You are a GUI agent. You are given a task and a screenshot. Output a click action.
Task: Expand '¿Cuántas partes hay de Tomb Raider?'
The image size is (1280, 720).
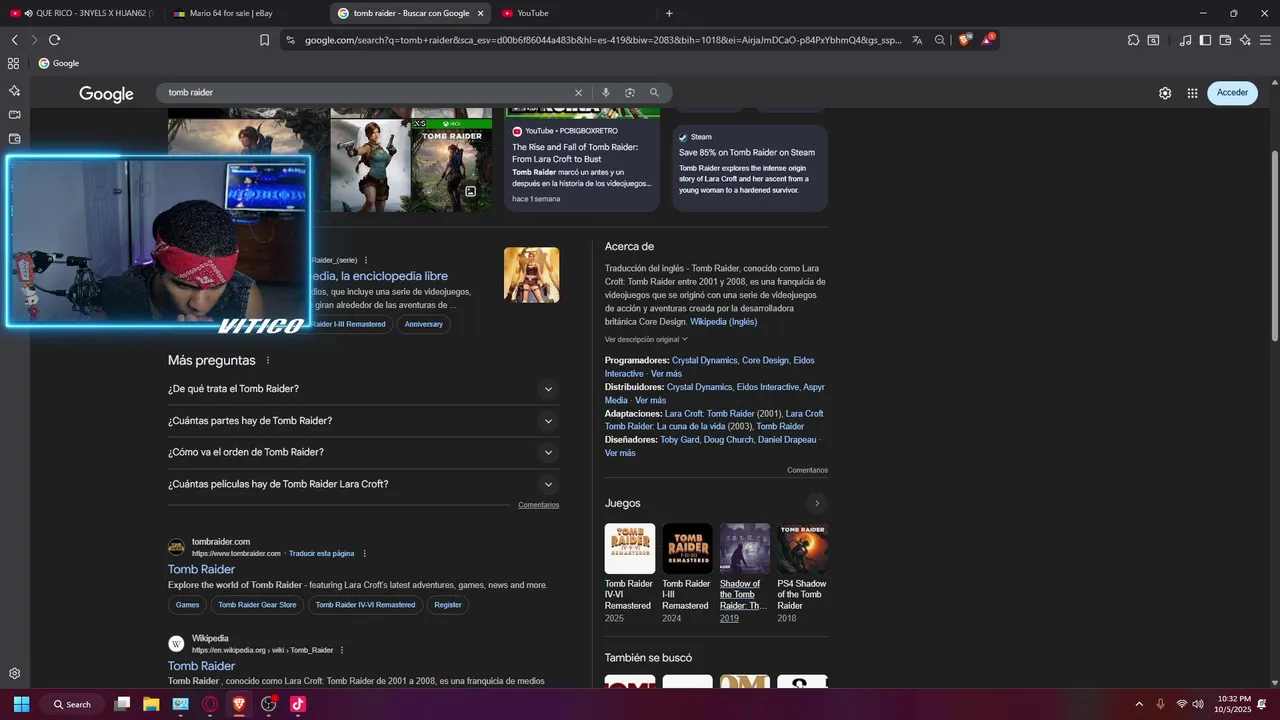(x=363, y=421)
